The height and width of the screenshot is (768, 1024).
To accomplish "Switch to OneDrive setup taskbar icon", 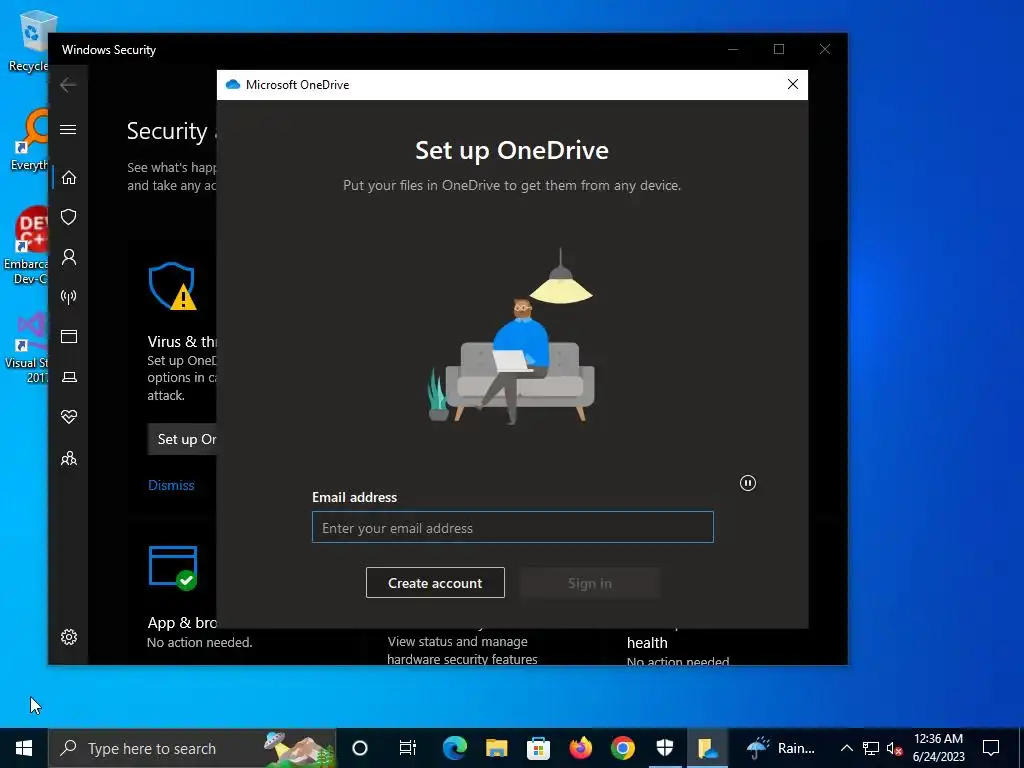I will (707, 748).
